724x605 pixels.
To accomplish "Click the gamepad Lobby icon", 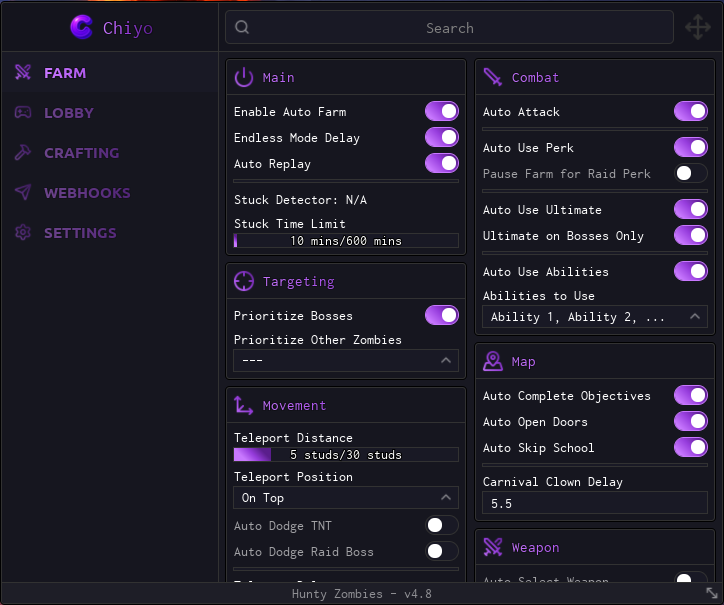I will (x=23, y=112).
